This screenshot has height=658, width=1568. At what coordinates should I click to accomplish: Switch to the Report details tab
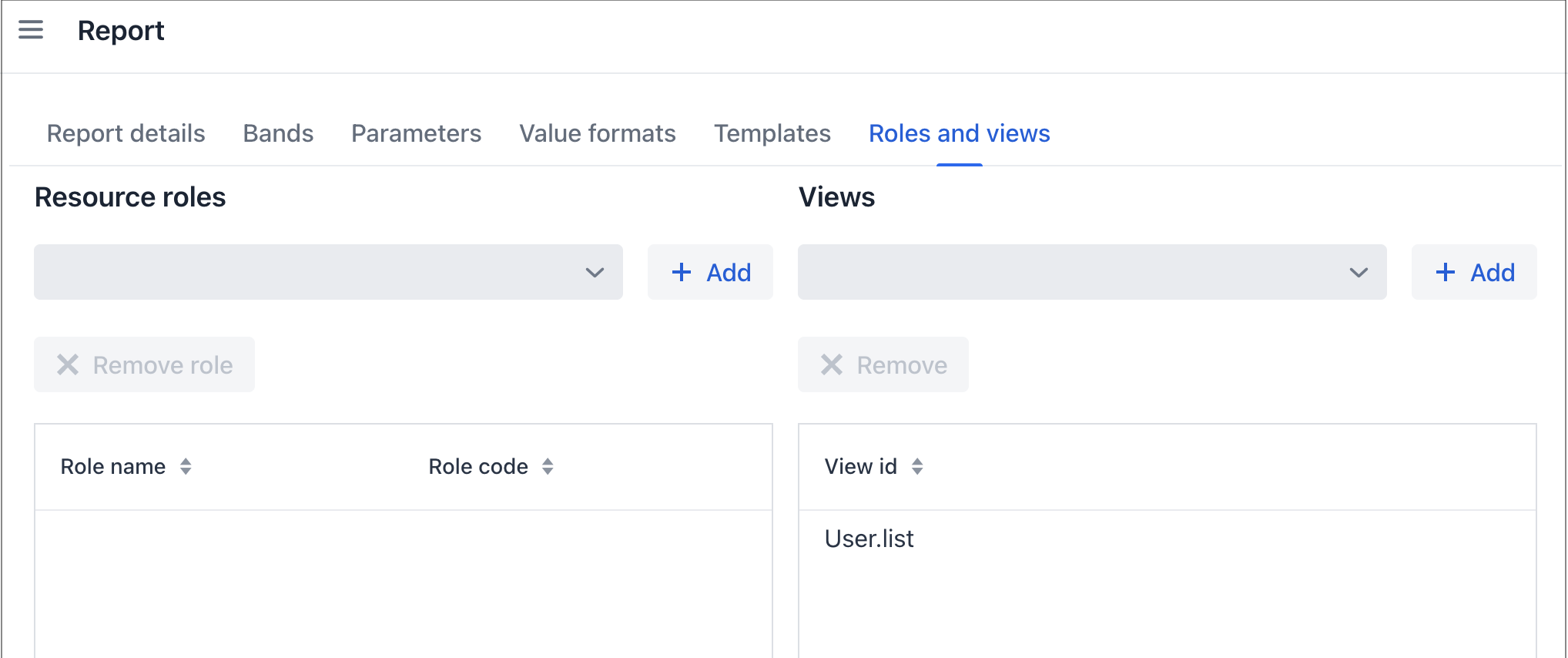(x=126, y=133)
